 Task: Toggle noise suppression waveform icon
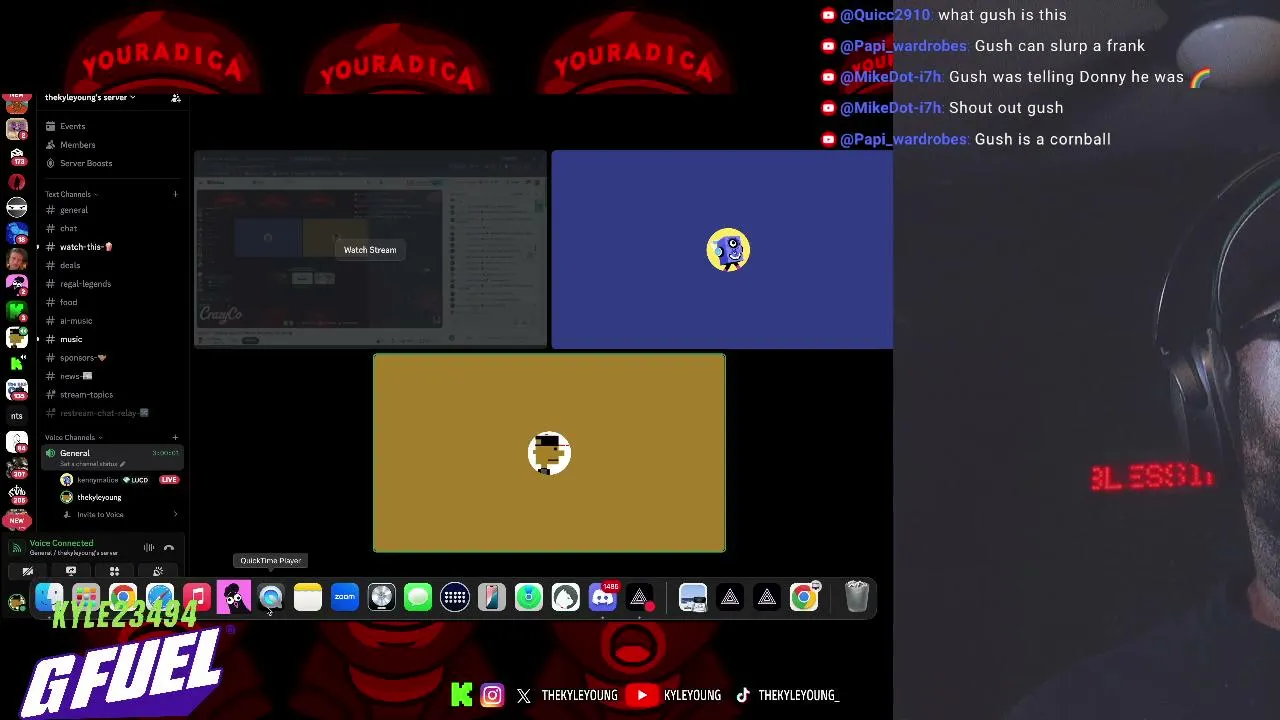point(149,548)
